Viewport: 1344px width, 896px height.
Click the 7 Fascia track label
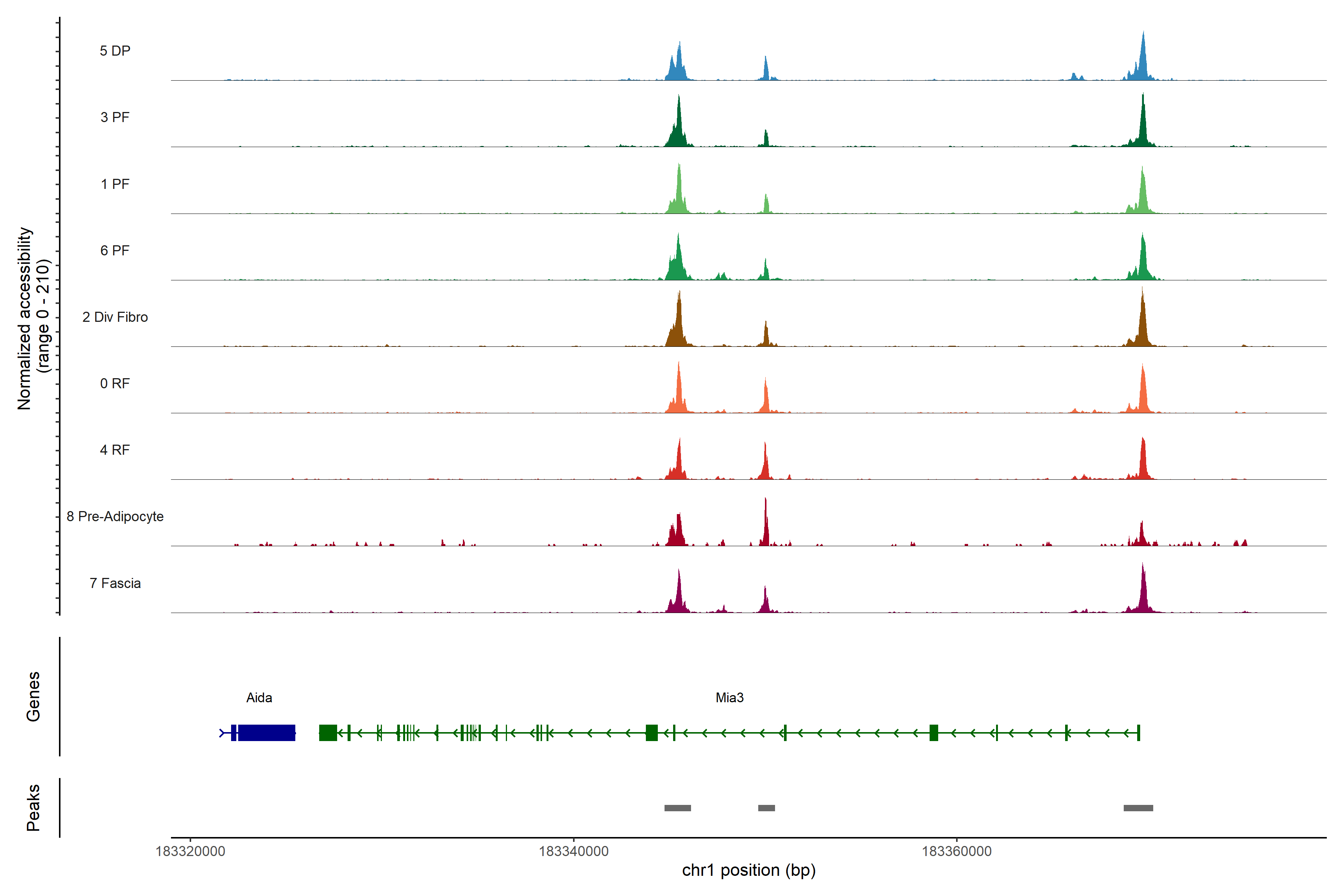point(115,584)
